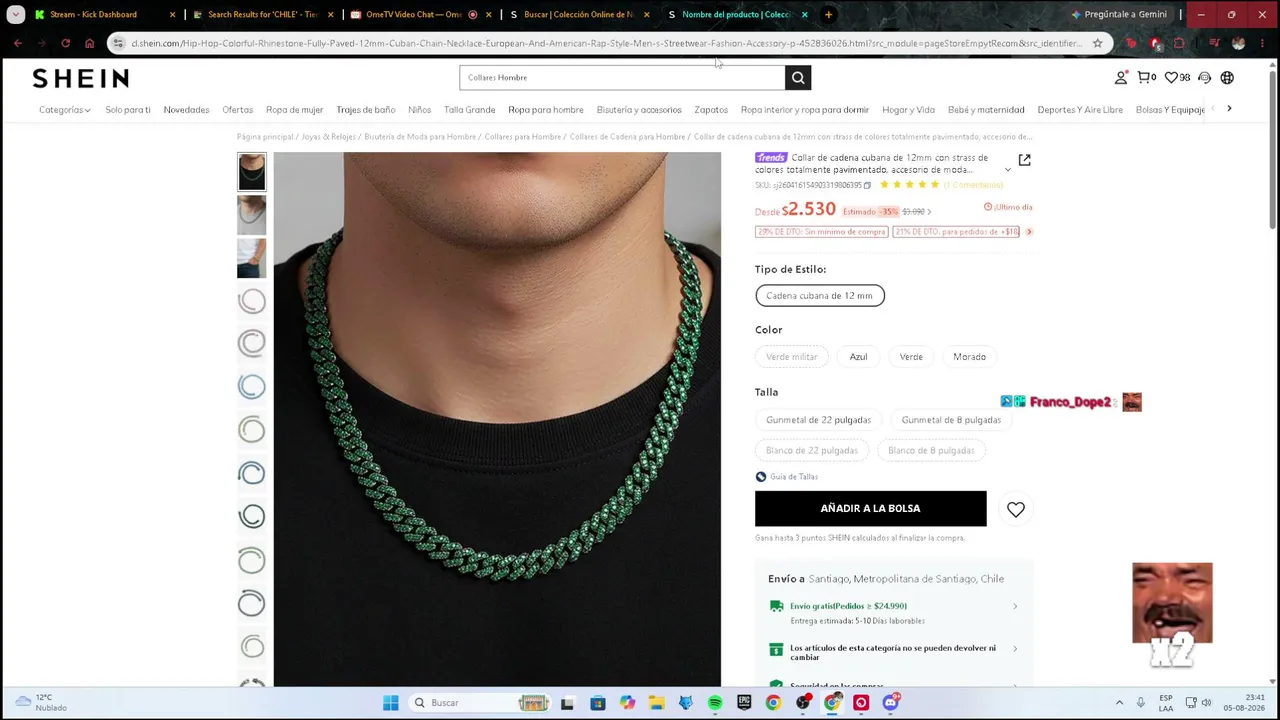Open File Explorer from the taskbar
Viewport: 1280px width, 720px height.
click(656, 703)
